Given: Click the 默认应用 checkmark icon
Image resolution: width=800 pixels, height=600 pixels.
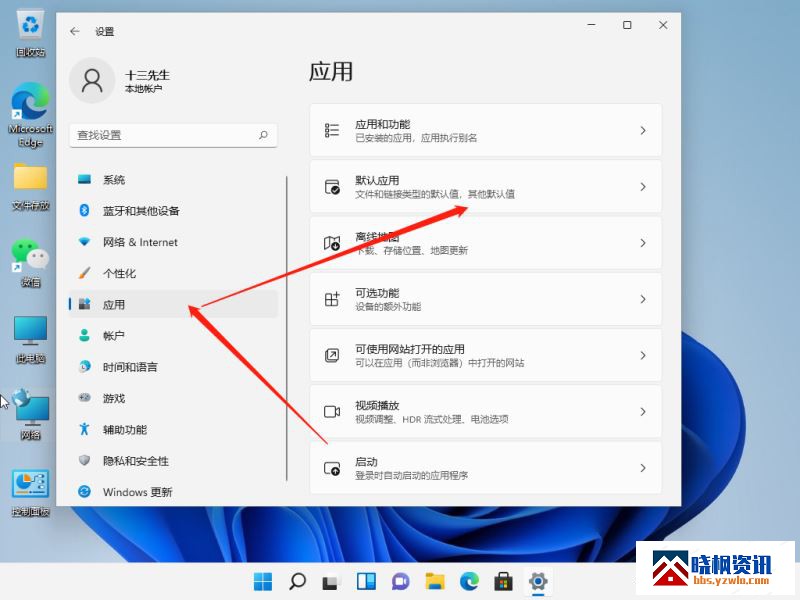Looking at the screenshot, I should coord(332,187).
